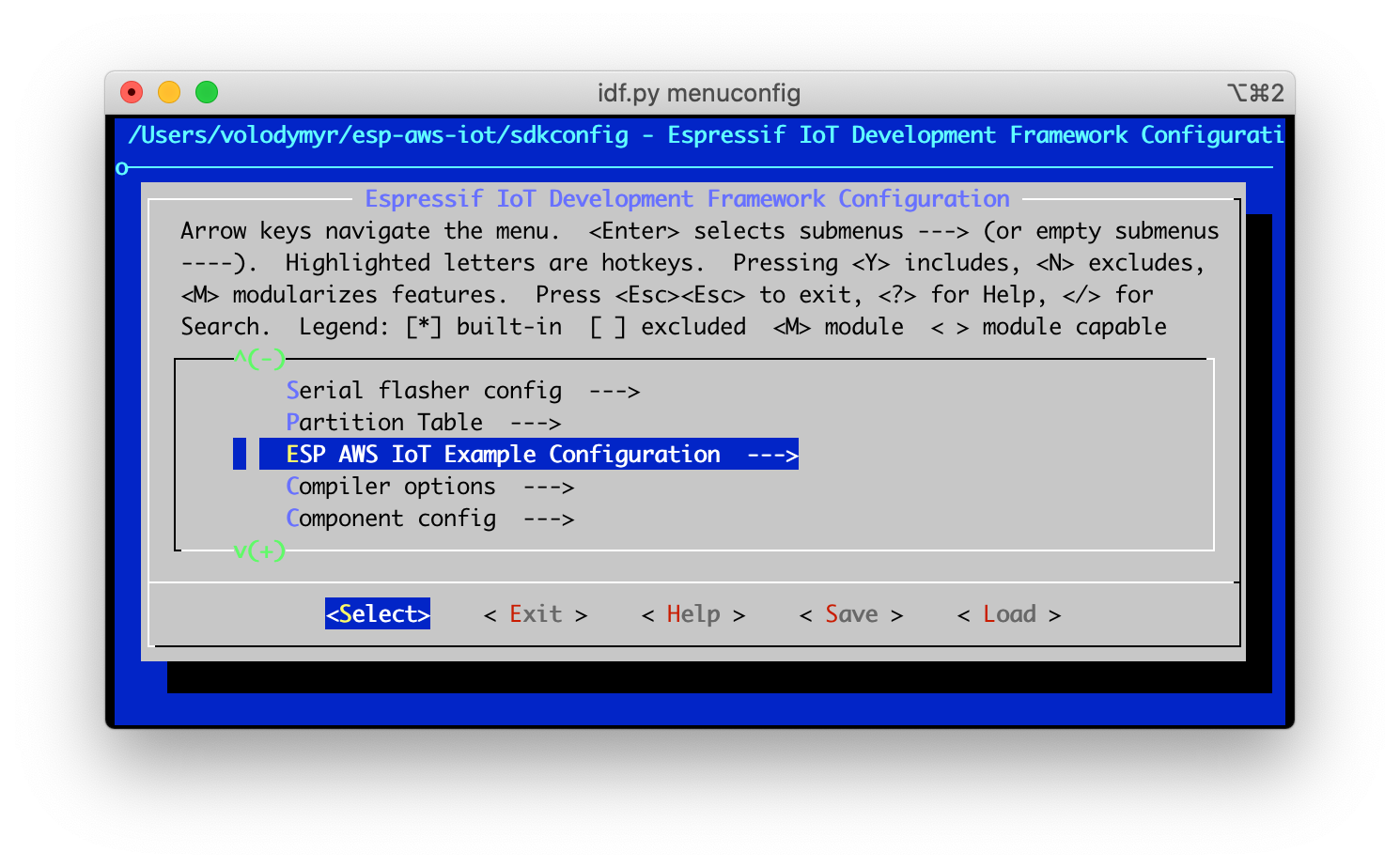
Task: Click the arrow after Compiler options
Action: pyautogui.click(x=549, y=487)
